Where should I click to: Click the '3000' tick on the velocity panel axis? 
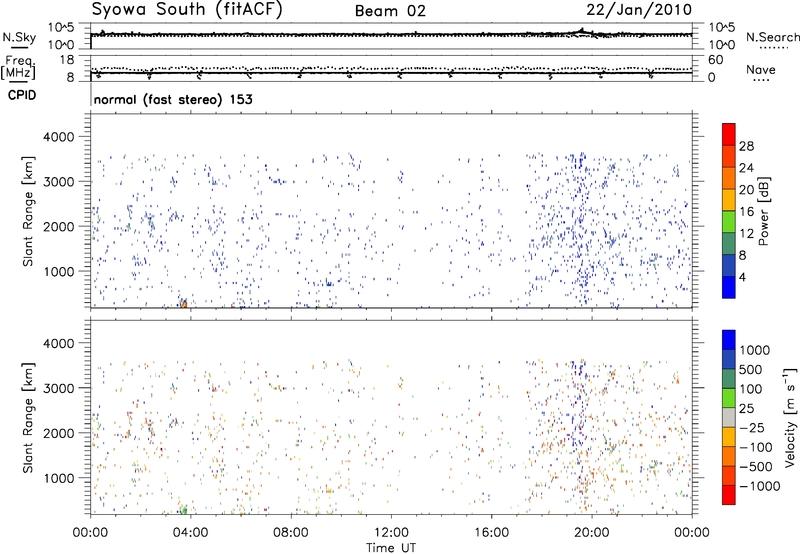(x=58, y=388)
